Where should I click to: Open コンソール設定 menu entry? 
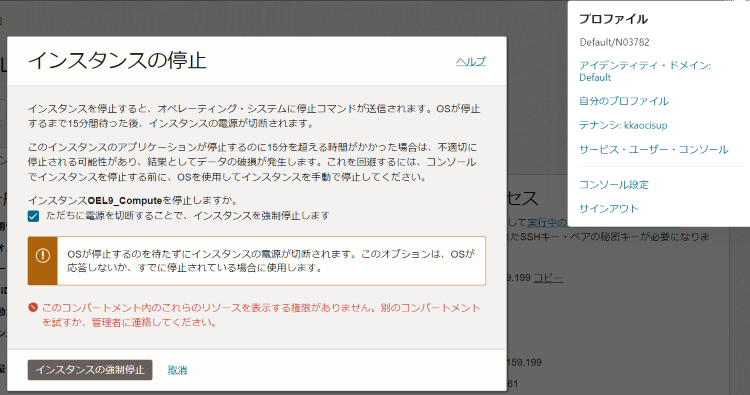point(614,185)
